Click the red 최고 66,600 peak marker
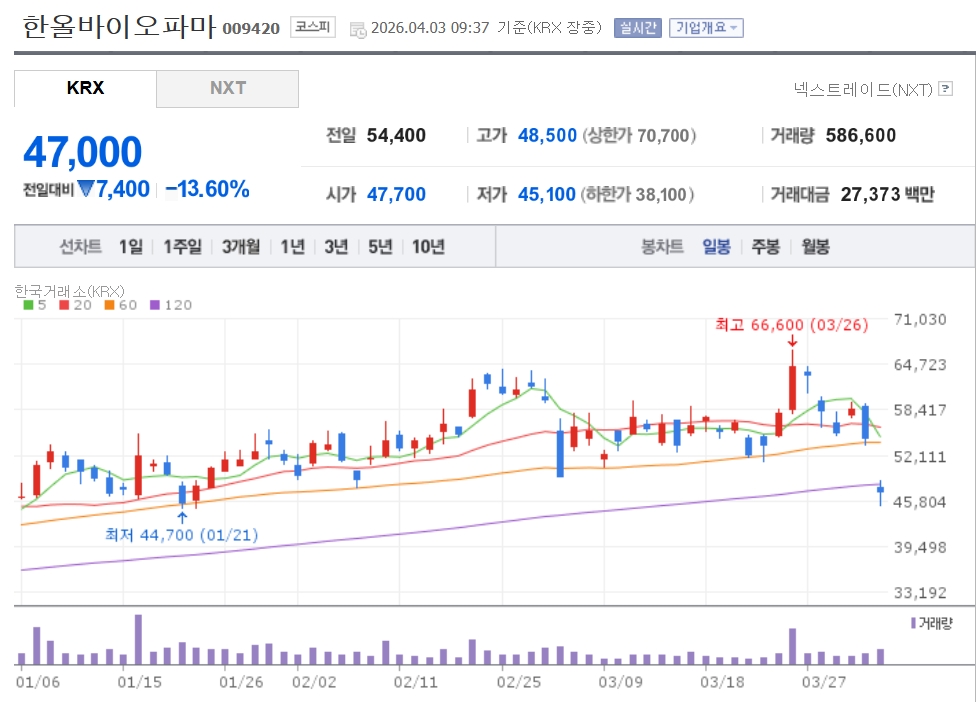The image size is (976, 702). 791,325
